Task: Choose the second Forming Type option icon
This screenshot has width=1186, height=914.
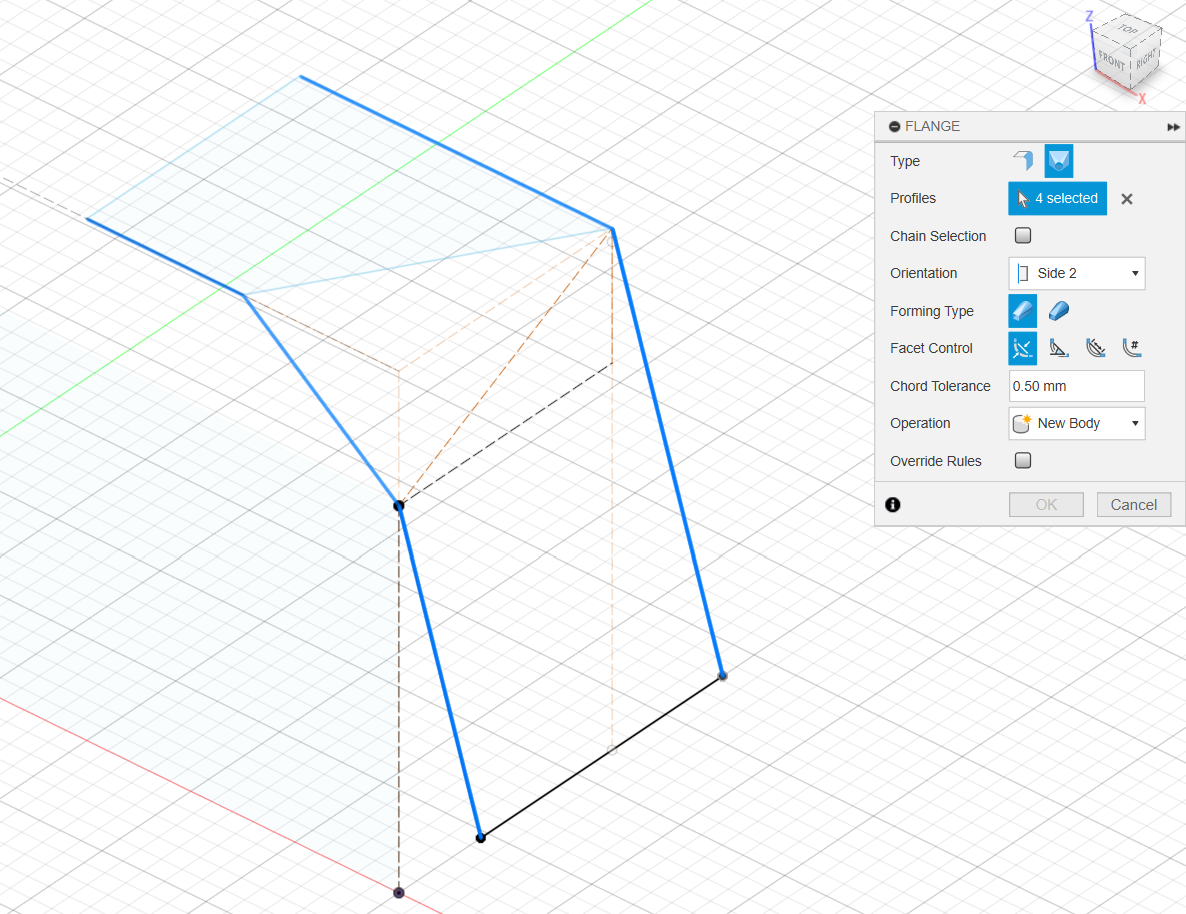Action: tap(1058, 311)
